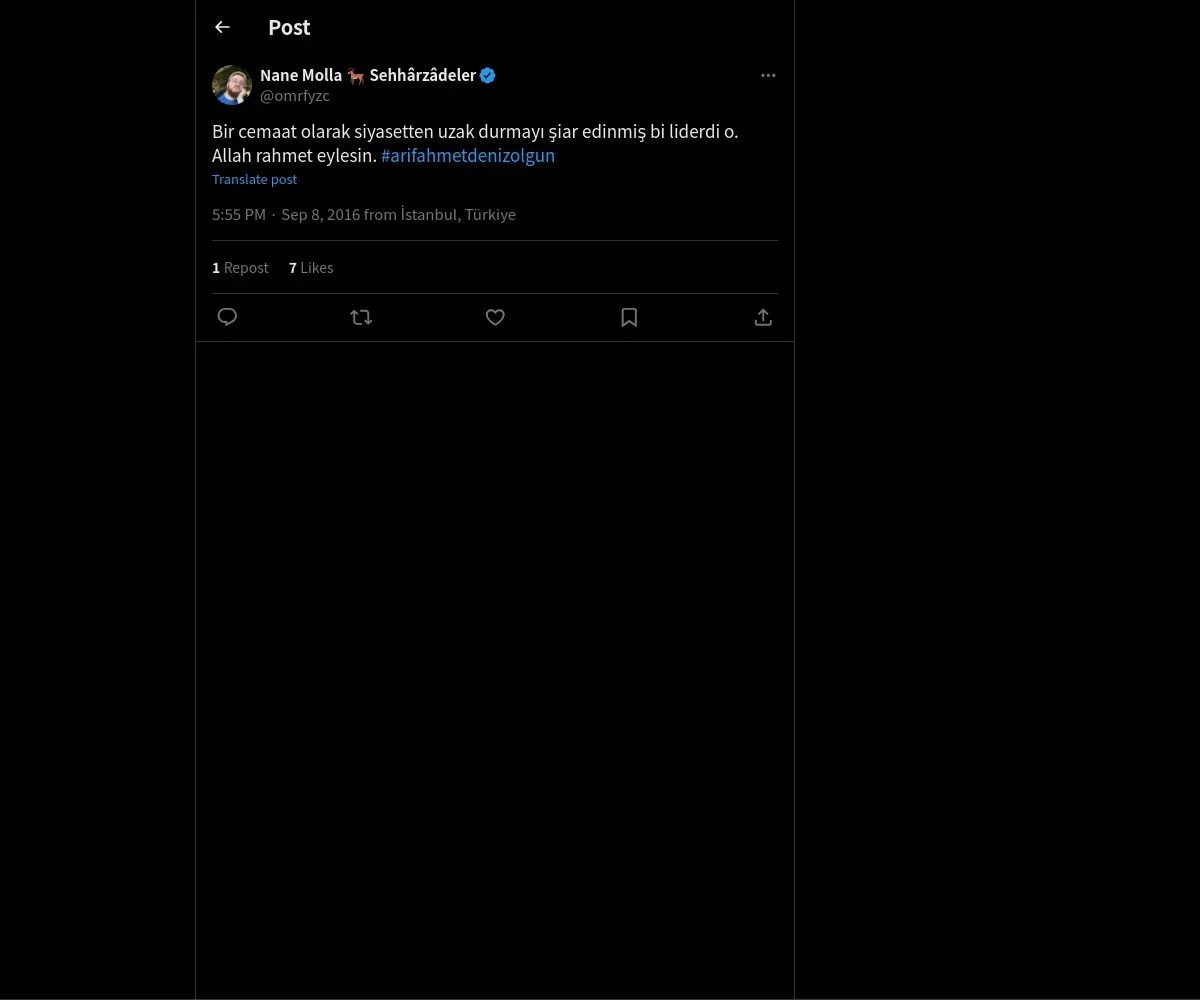Open Nane Molla's profile picture

(232, 85)
